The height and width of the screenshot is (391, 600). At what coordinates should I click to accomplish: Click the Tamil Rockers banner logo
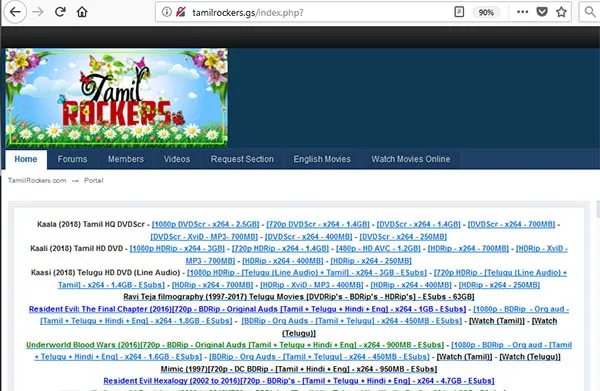click(117, 98)
